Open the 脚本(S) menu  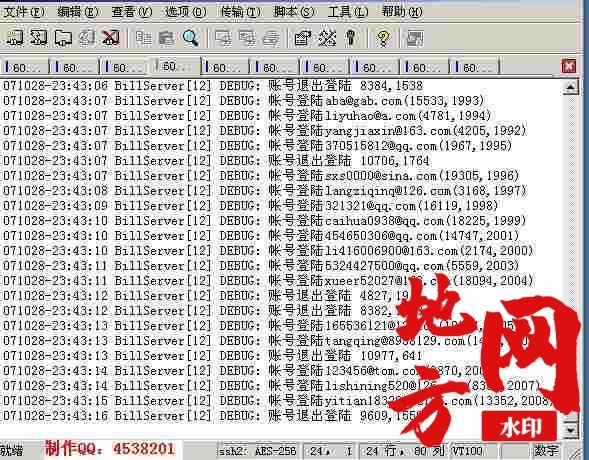[294, 12]
